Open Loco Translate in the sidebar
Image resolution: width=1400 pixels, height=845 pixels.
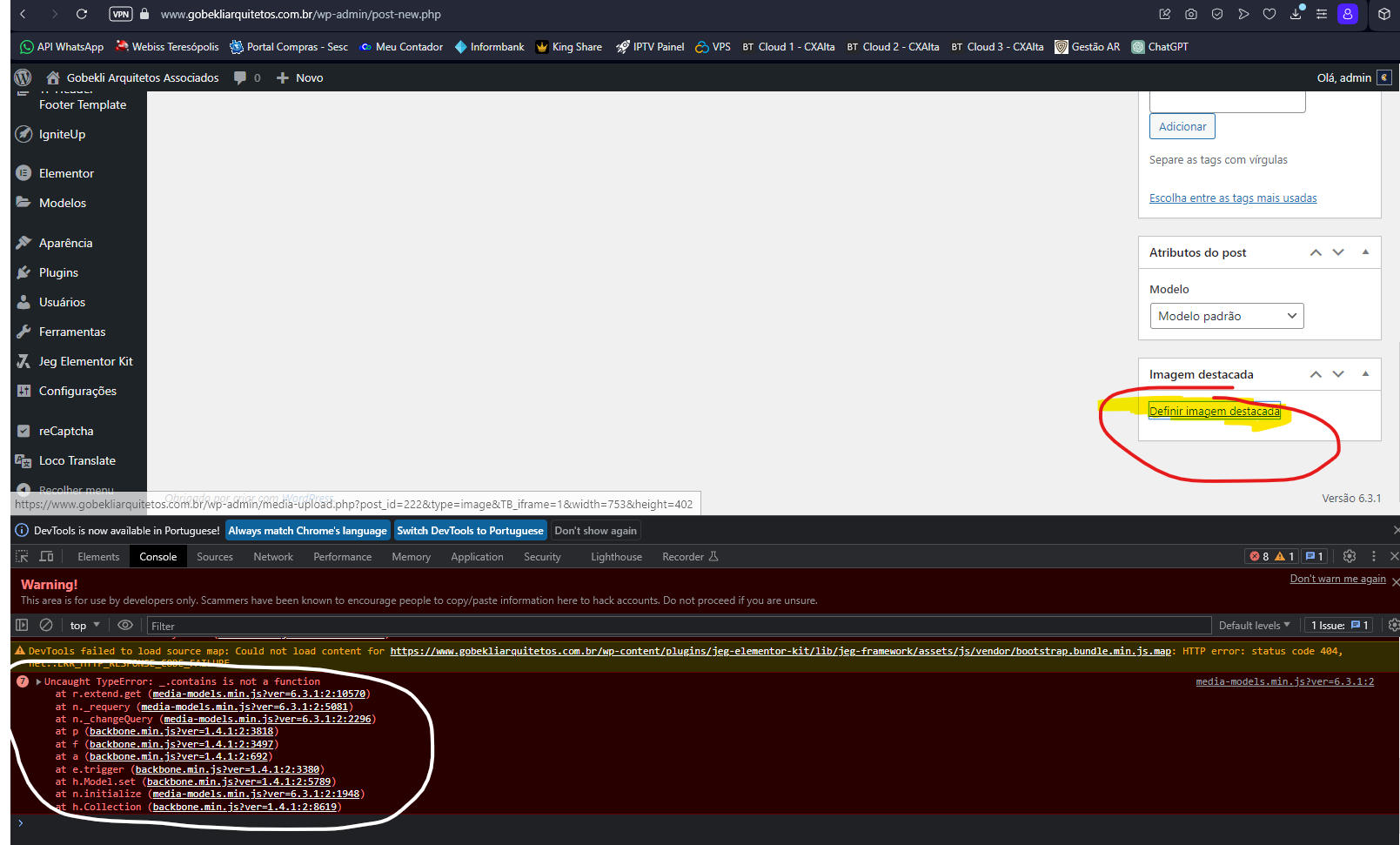[77, 459]
